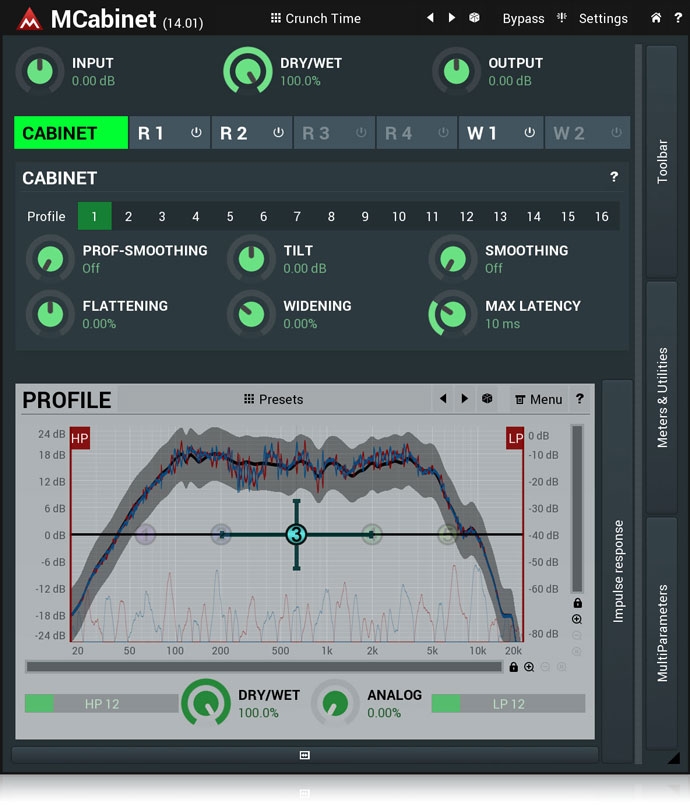Click the Cabinet section help icon
Viewport: 690px width, 805px height.
(x=614, y=178)
